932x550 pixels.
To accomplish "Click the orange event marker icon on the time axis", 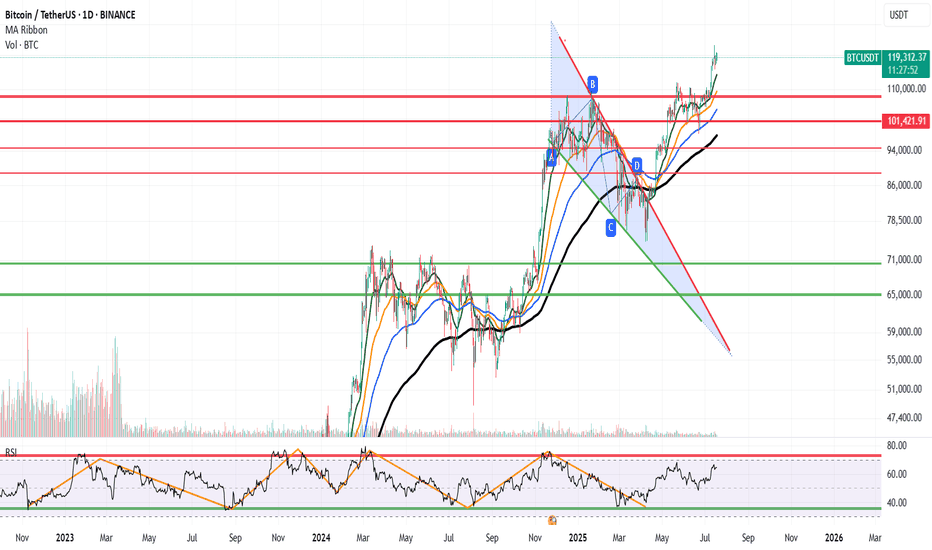I will click(552, 520).
